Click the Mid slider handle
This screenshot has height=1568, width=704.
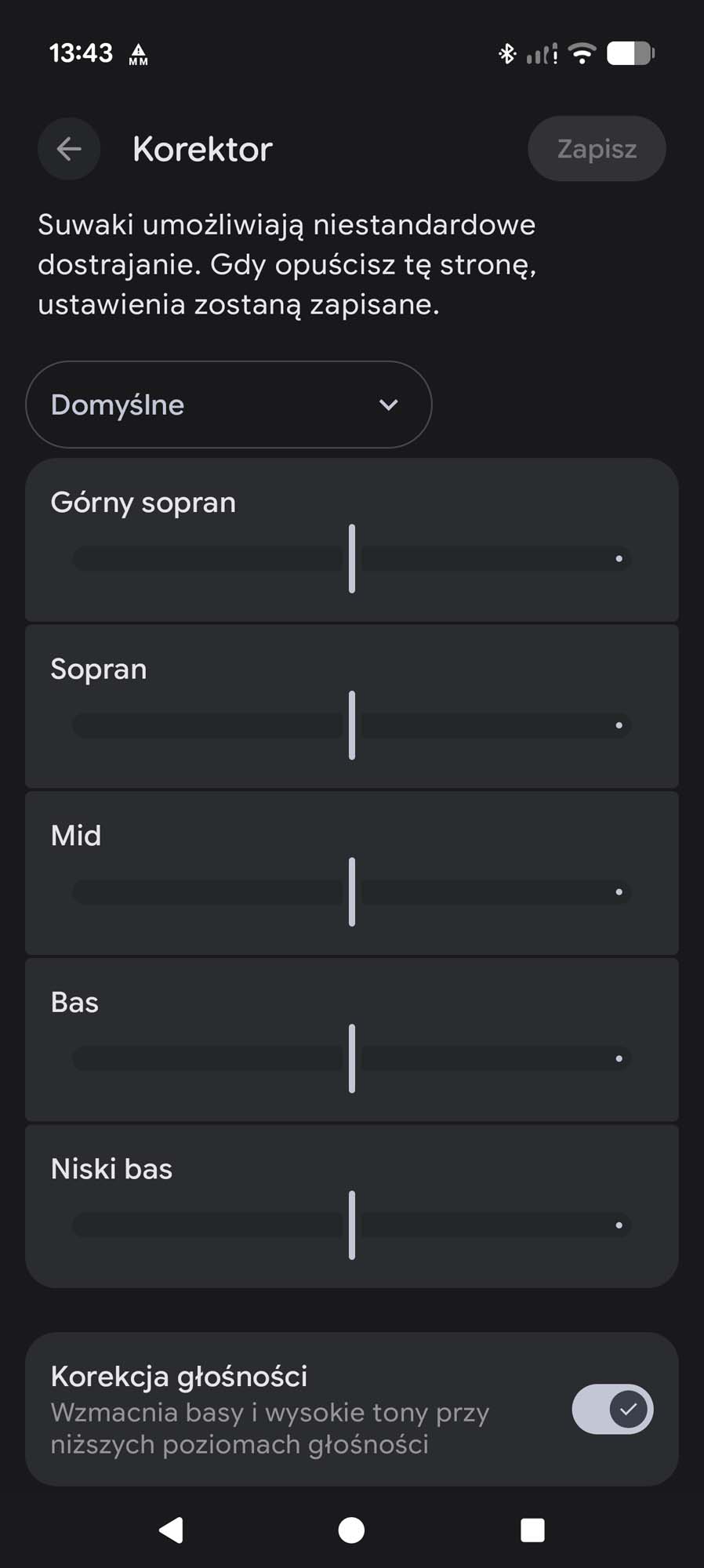click(352, 891)
